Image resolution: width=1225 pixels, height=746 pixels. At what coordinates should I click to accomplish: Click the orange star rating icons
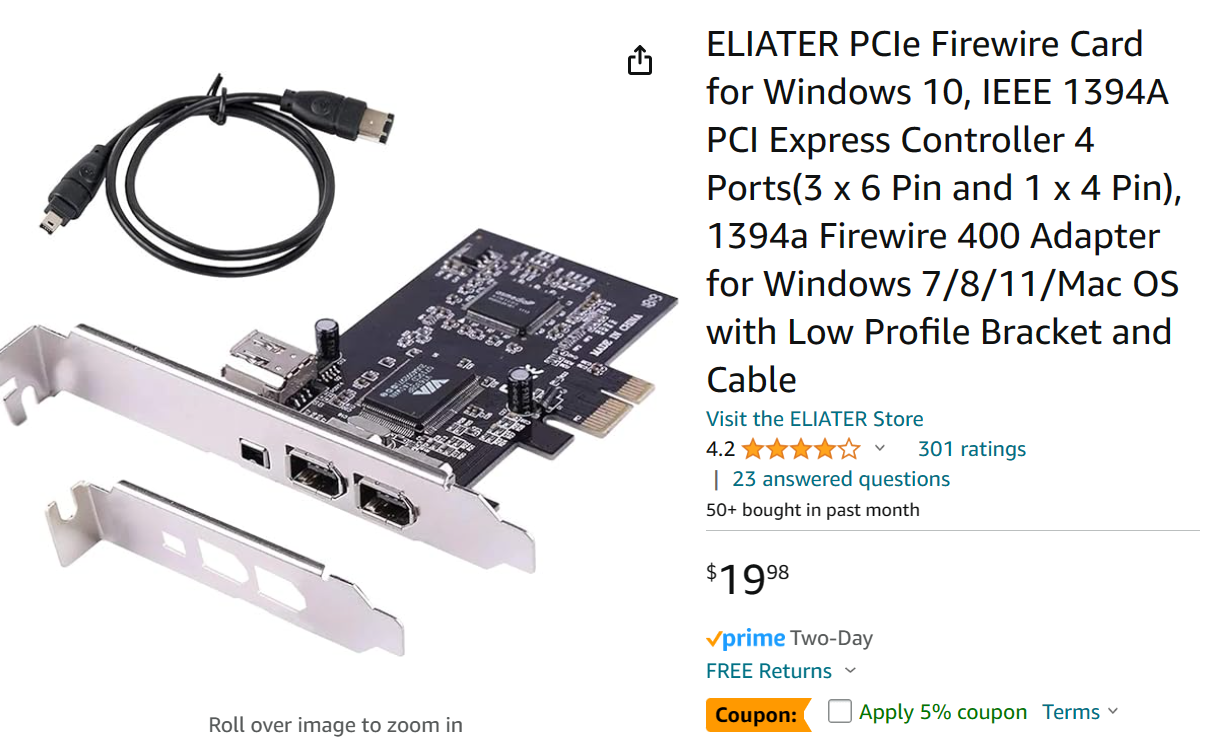click(x=800, y=449)
